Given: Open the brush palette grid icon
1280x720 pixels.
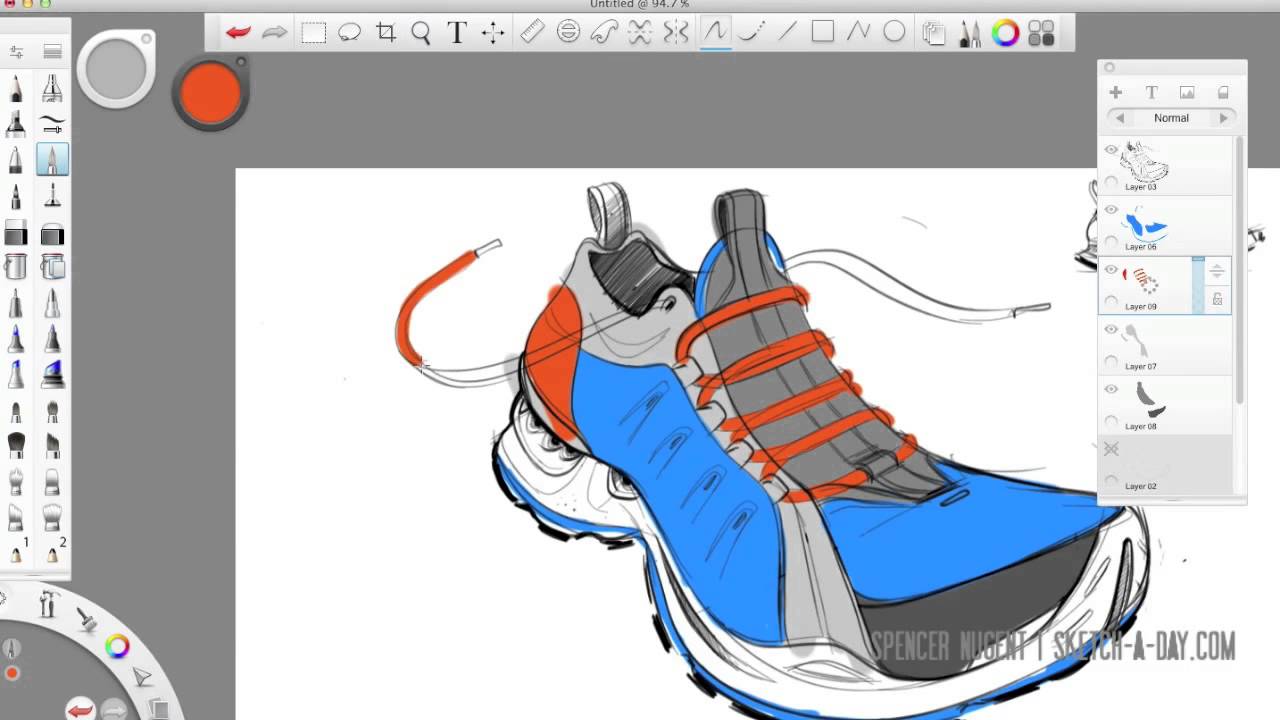Looking at the screenshot, I should pyautogui.click(x=1040, y=32).
